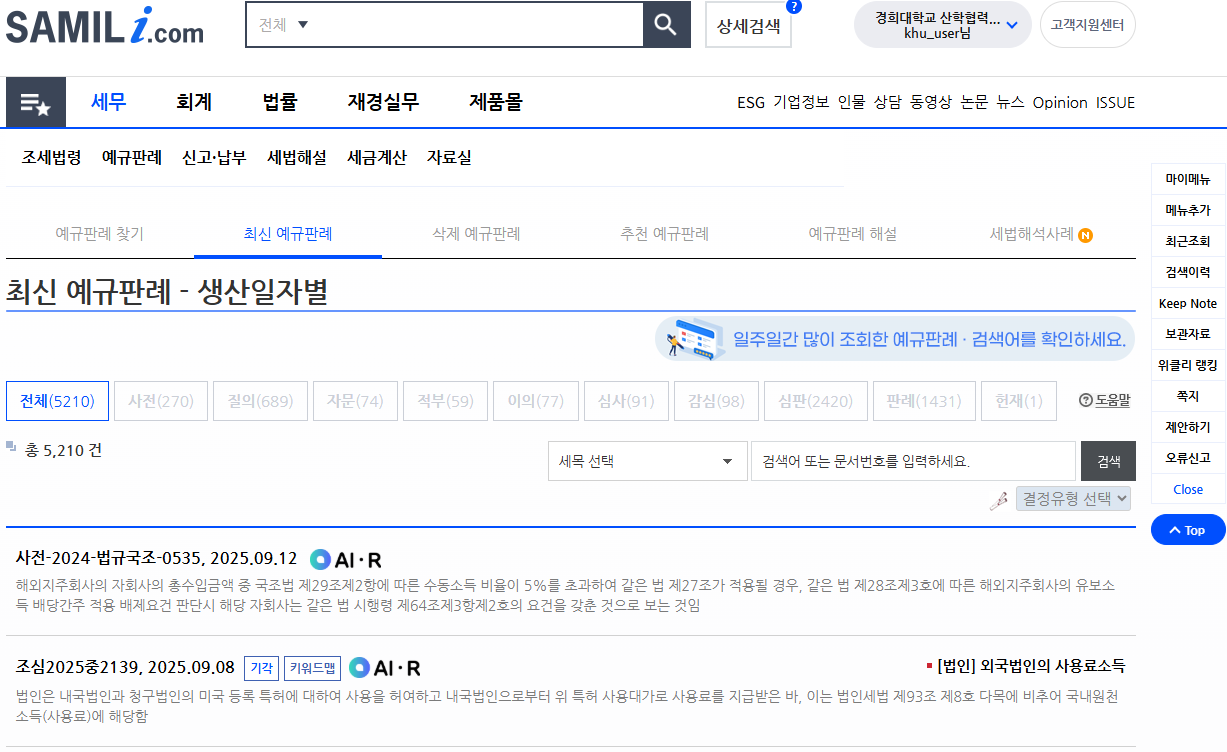Select the 전체(5210) filter
This screenshot has width=1227, height=752.
pos(57,401)
